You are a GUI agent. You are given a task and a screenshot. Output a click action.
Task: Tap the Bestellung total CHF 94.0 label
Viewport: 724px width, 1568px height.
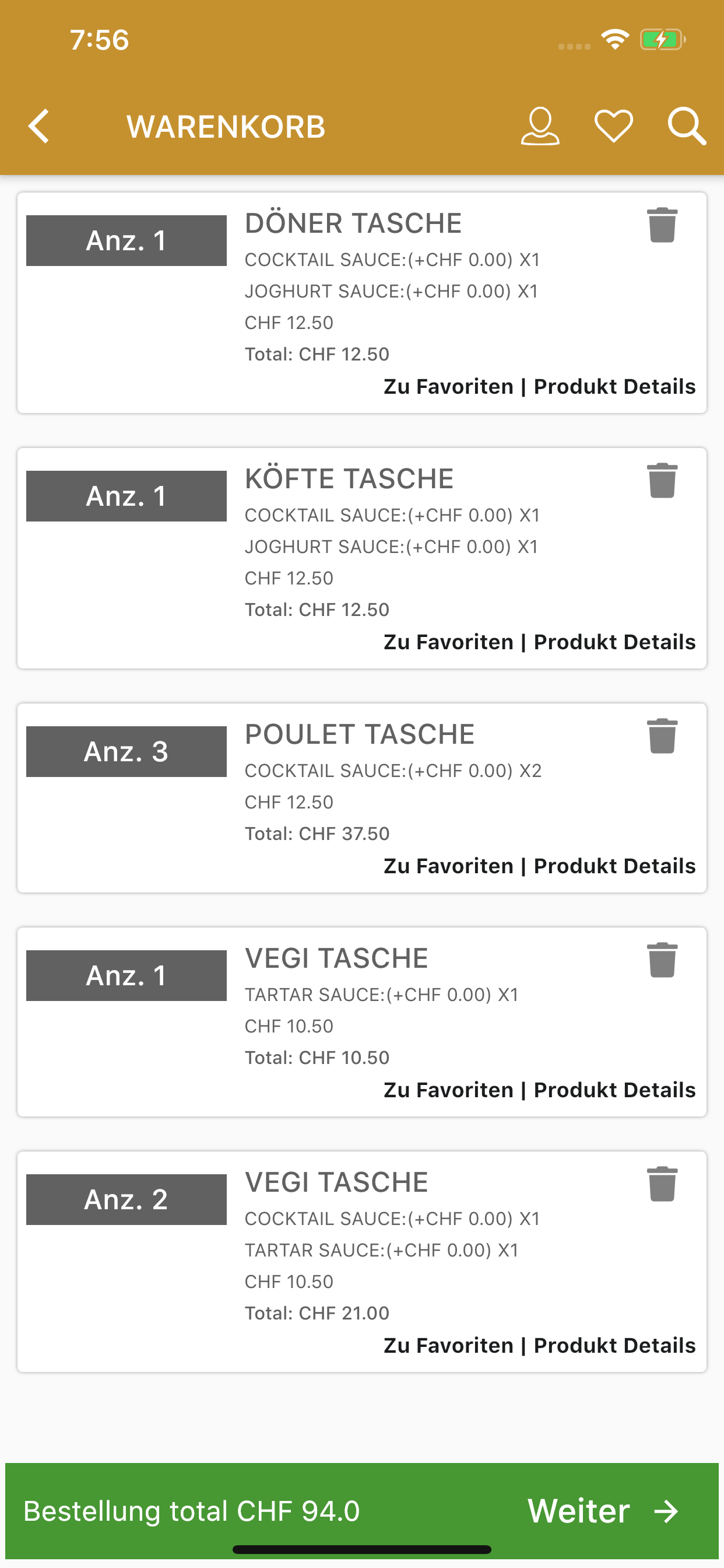pyautogui.click(x=192, y=1511)
